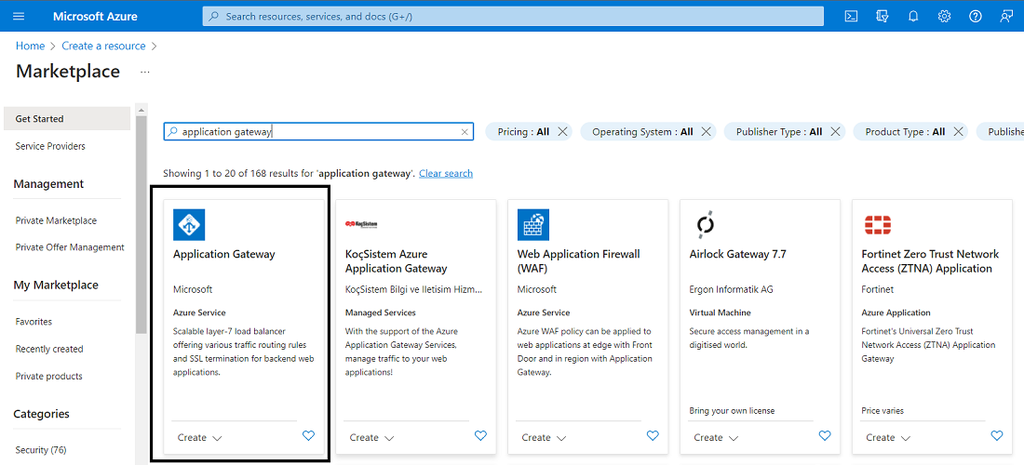Click the 'Azure Application' label on Fortinet card

pos(896,313)
